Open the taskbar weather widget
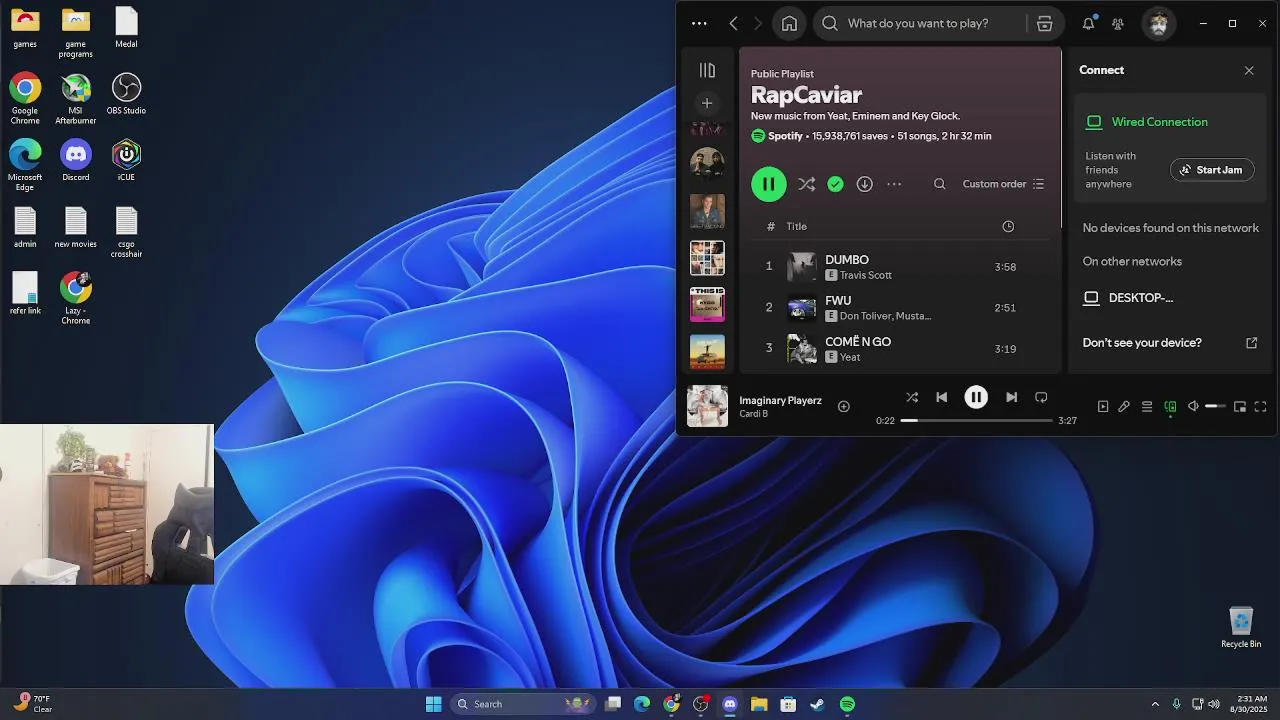 click(34, 704)
